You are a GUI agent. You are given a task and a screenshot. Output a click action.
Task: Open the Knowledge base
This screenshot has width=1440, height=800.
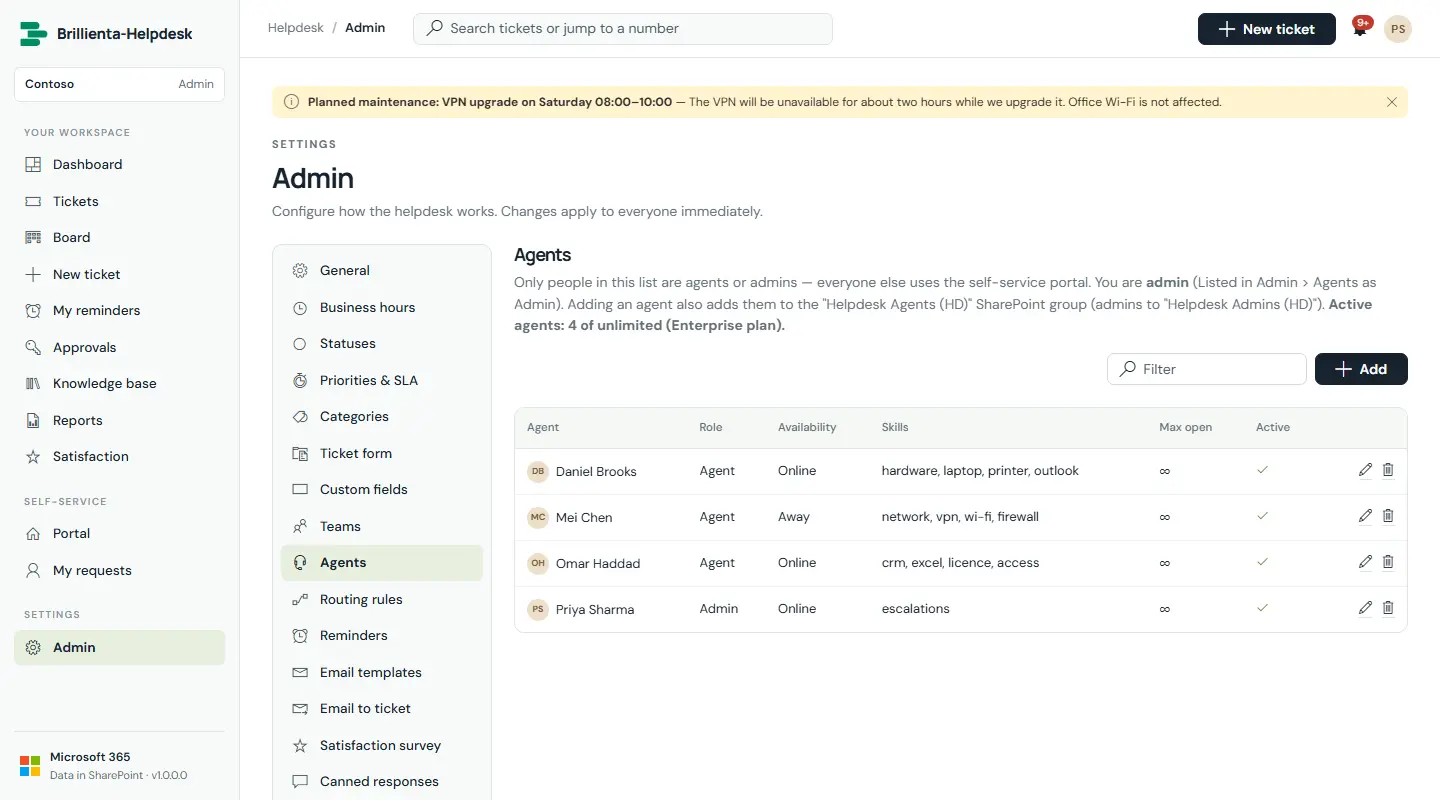click(119, 383)
